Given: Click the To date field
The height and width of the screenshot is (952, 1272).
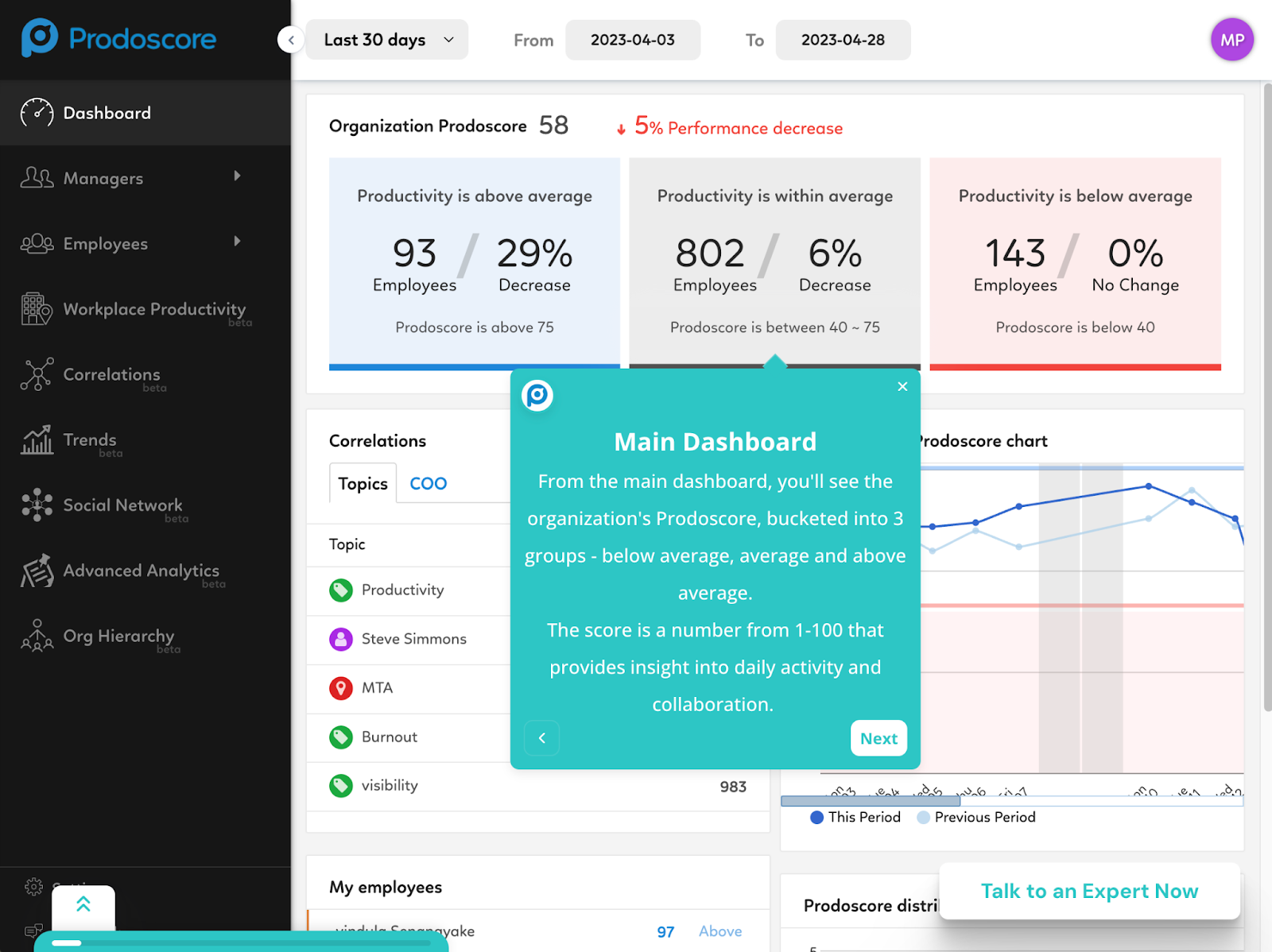Looking at the screenshot, I should click(843, 40).
